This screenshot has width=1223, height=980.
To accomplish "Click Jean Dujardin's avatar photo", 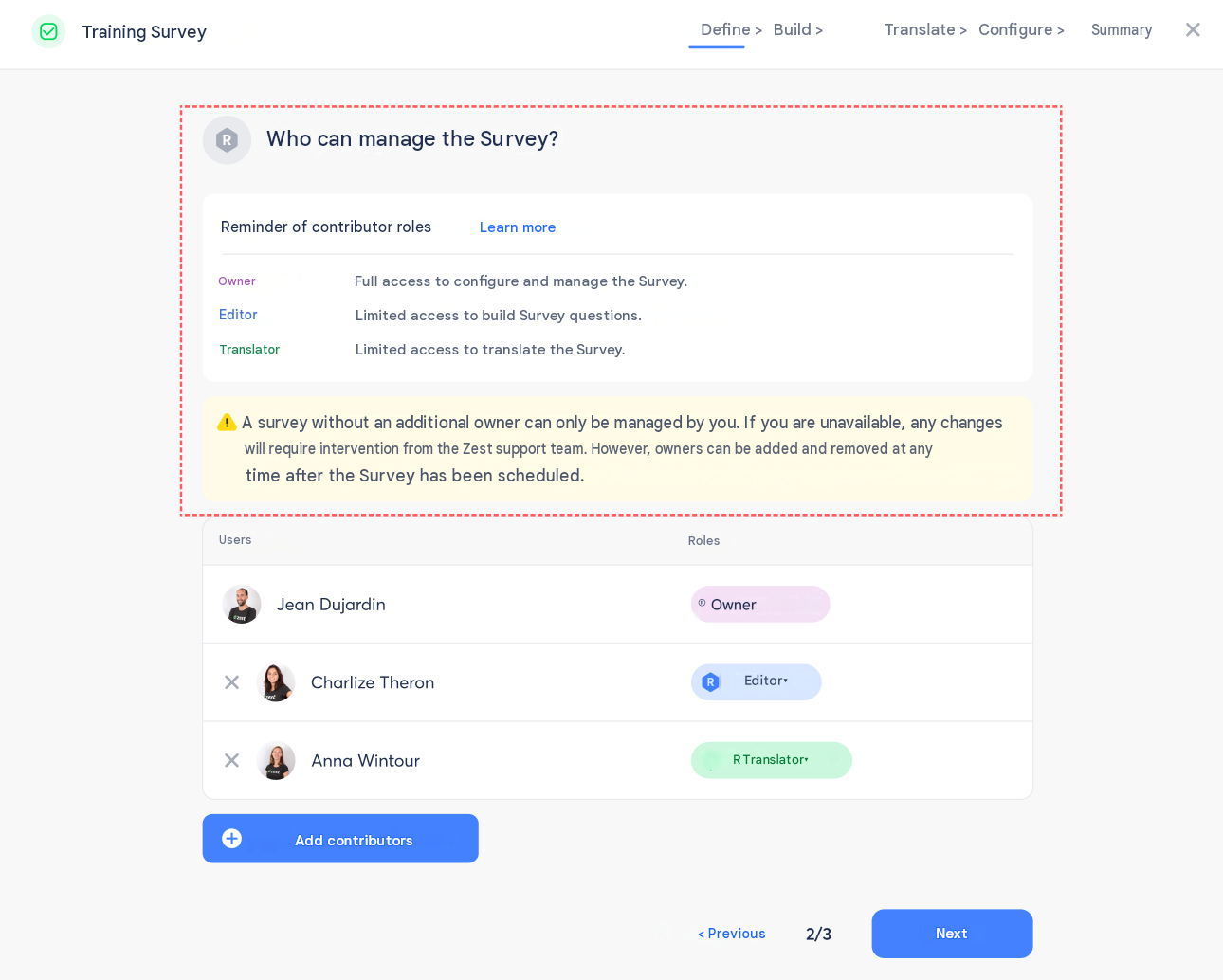I will pos(242,605).
